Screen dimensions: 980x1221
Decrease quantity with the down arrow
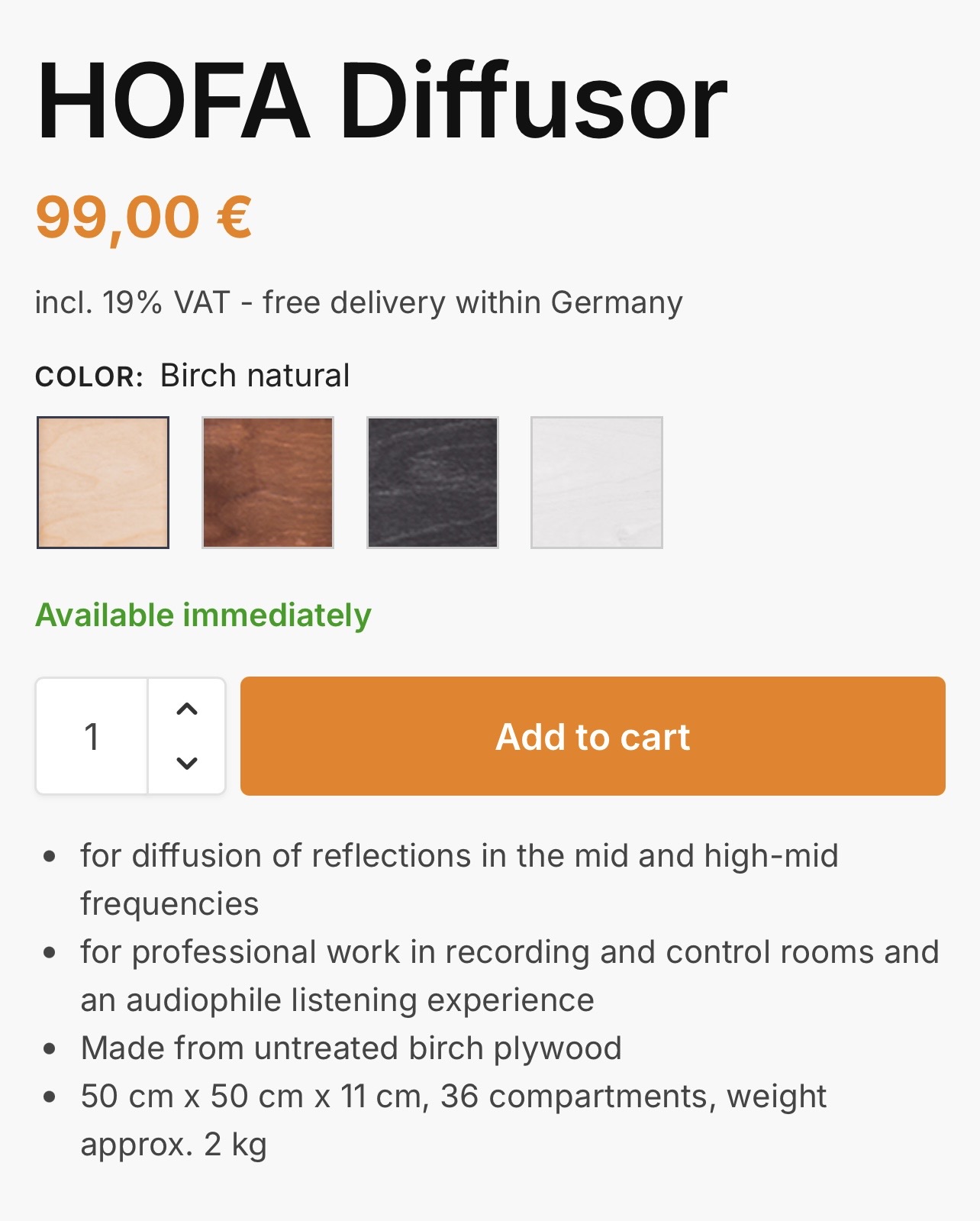coord(187,763)
